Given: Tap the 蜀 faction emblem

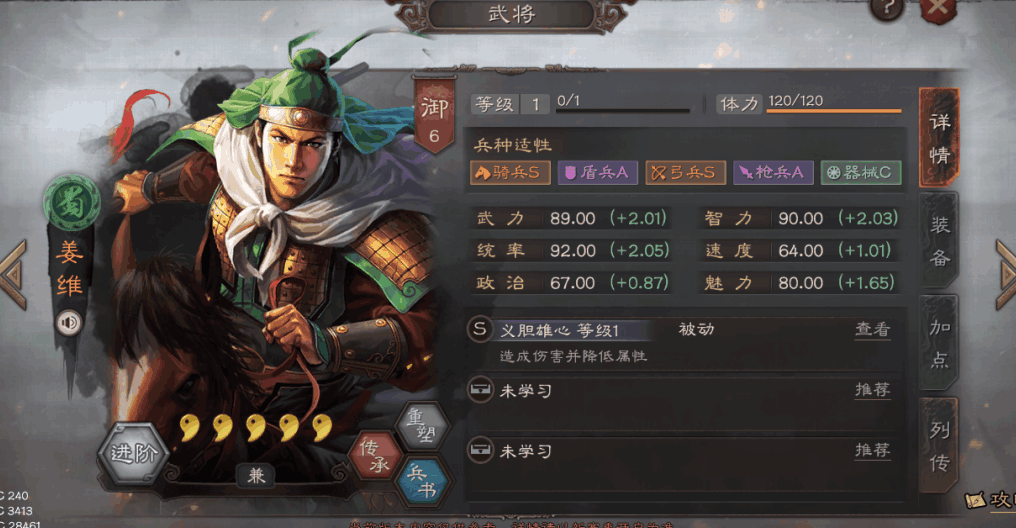Looking at the screenshot, I should click(71, 203).
